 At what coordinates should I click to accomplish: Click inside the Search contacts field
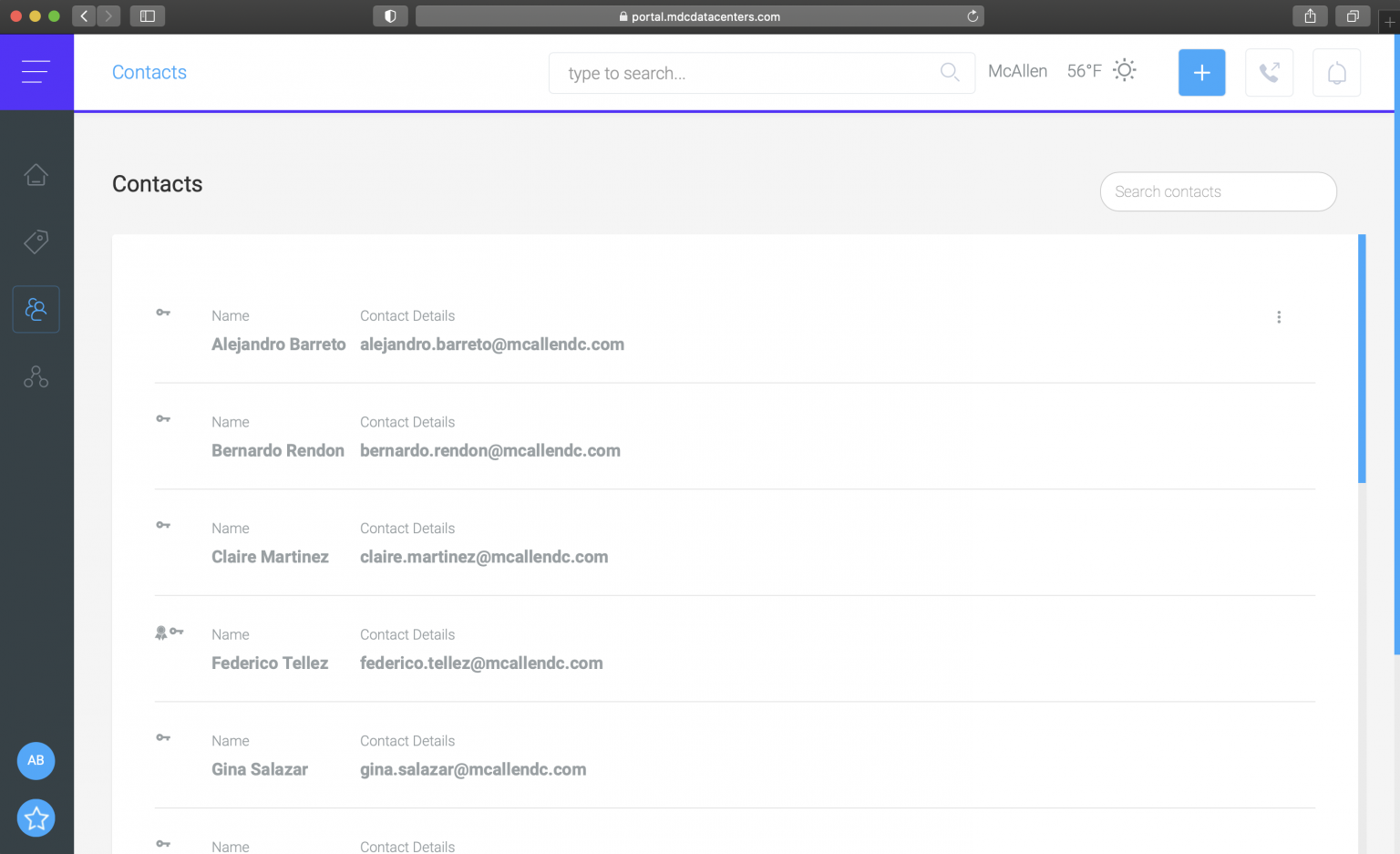(1218, 191)
